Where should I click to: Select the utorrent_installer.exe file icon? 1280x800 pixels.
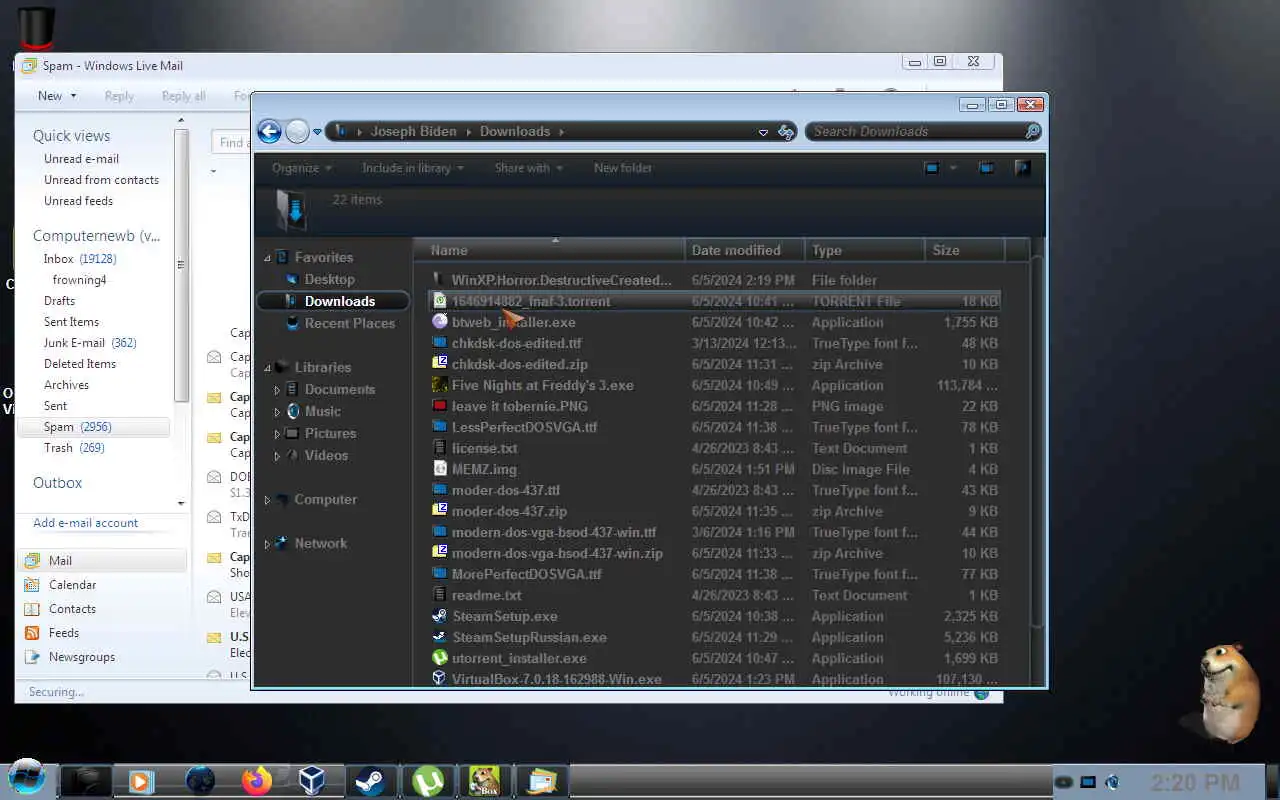(x=439, y=658)
